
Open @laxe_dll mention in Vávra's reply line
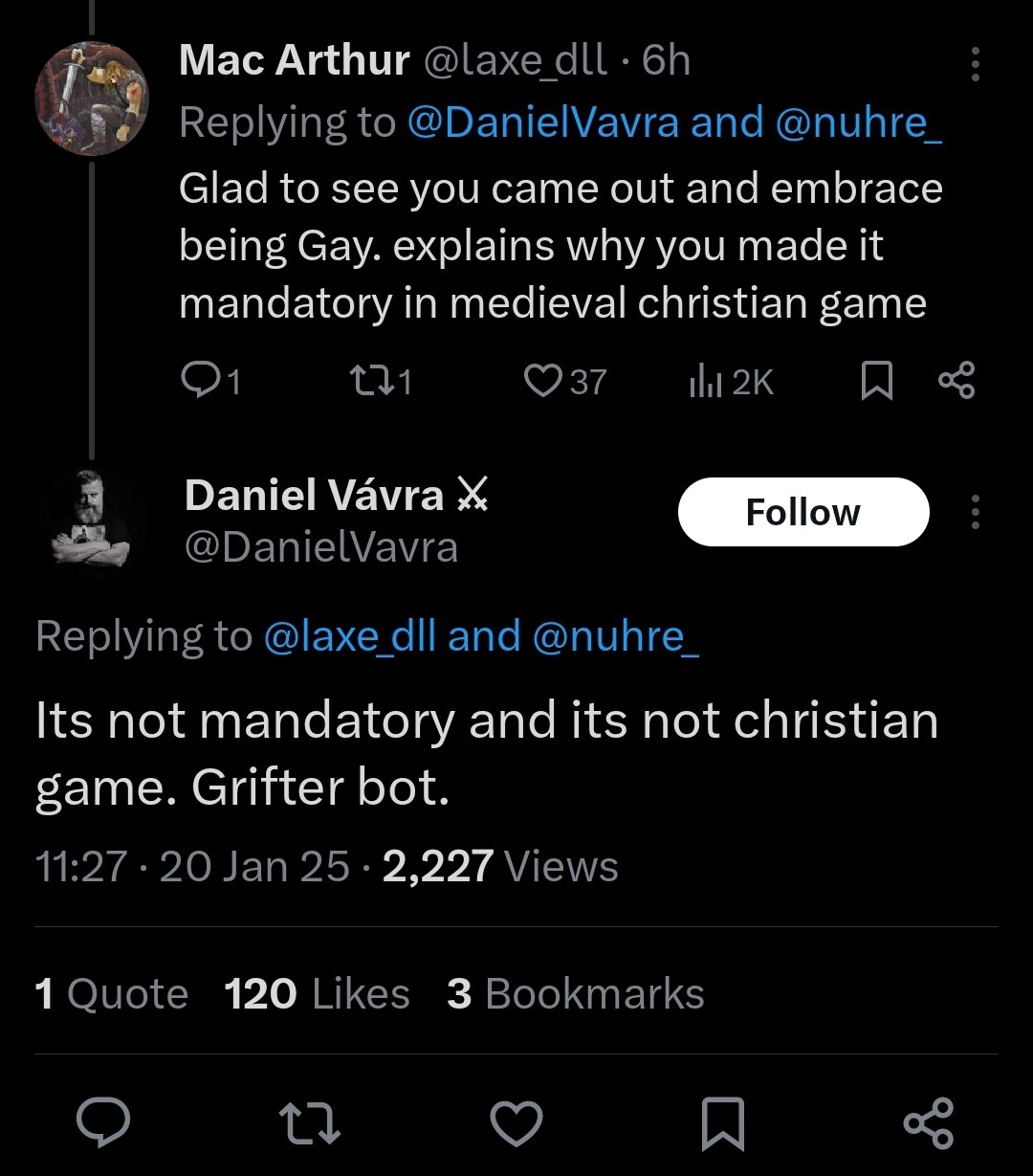coord(351,637)
